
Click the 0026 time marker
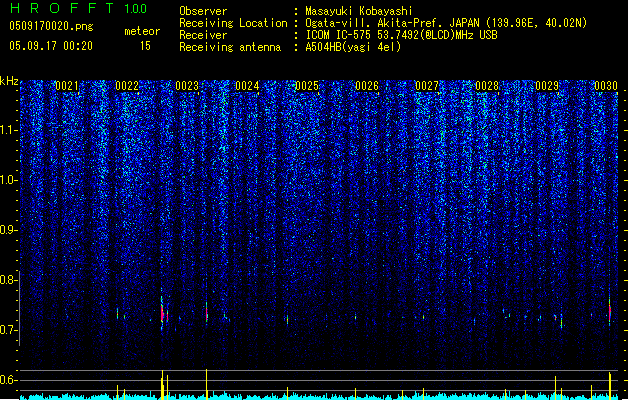(x=367, y=86)
